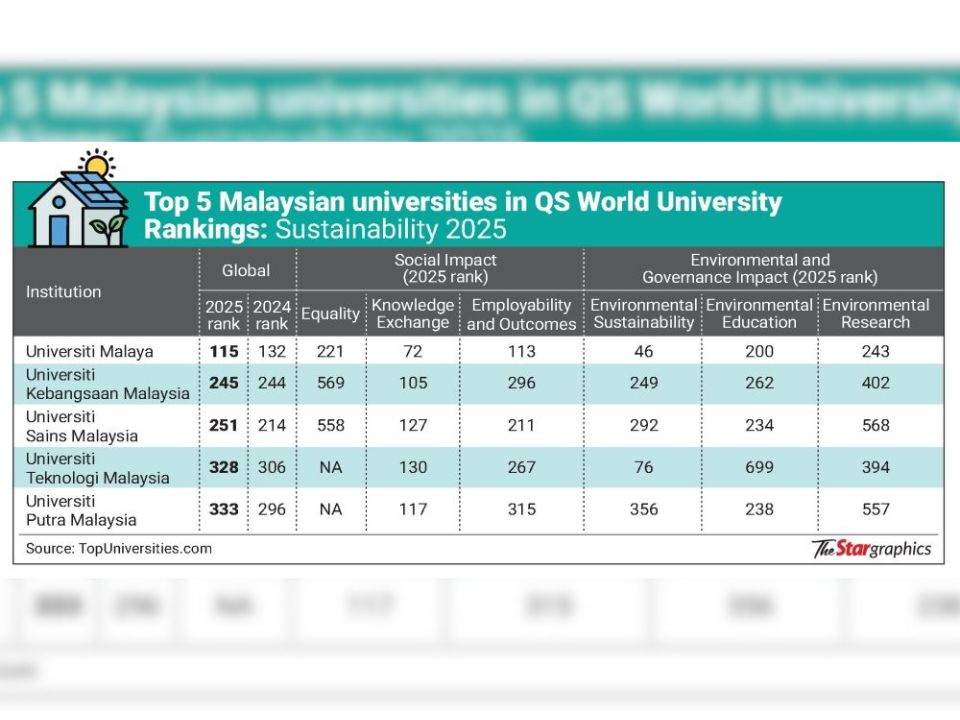Click the 'Institution' column header
The height and width of the screenshot is (720, 960).
(x=64, y=291)
